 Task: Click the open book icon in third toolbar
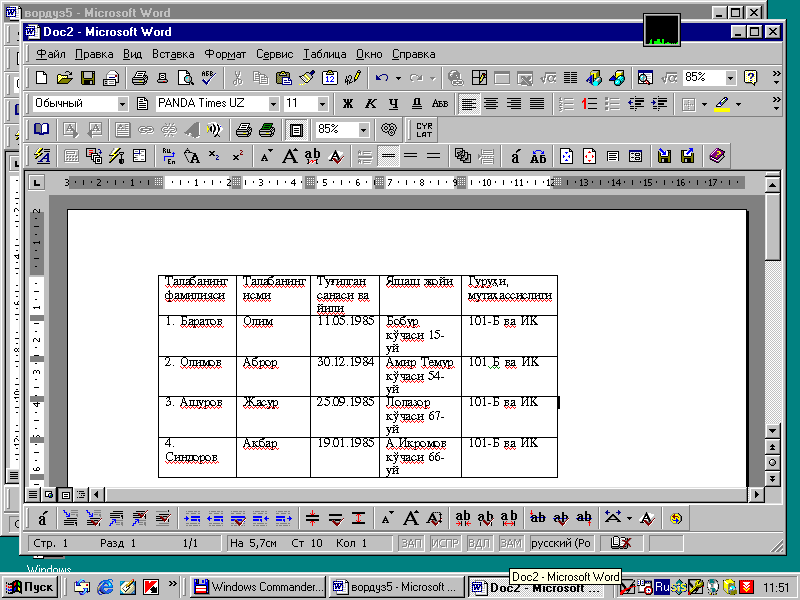pos(41,130)
